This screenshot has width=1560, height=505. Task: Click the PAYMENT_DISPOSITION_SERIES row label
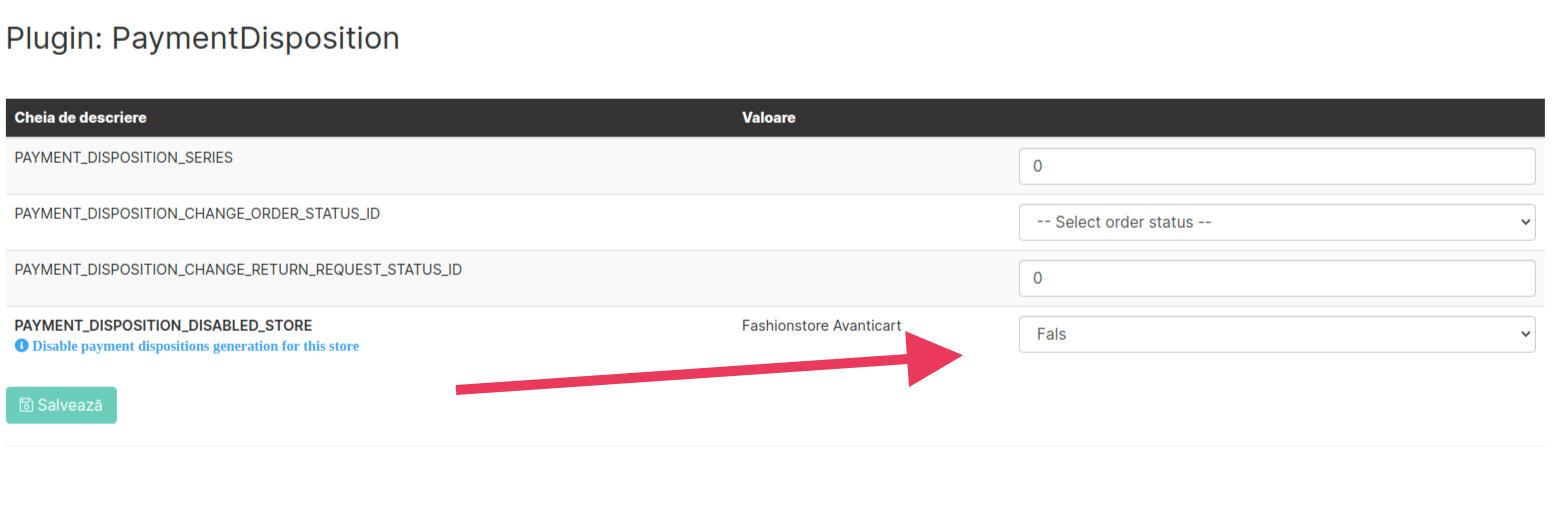[x=124, y=158]
